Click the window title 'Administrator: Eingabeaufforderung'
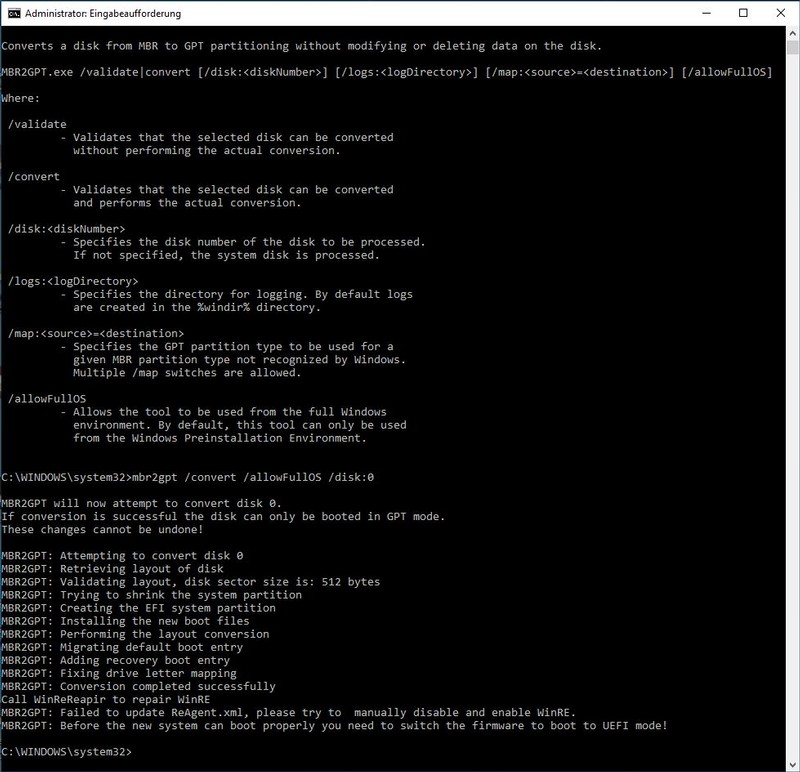Viewport: 800px width, 772px height. [103, 13]
